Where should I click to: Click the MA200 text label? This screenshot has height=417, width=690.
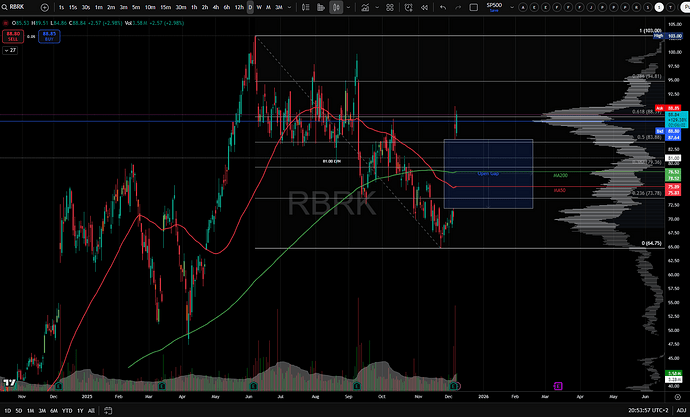pyautogui.click(x=560, y=176)
